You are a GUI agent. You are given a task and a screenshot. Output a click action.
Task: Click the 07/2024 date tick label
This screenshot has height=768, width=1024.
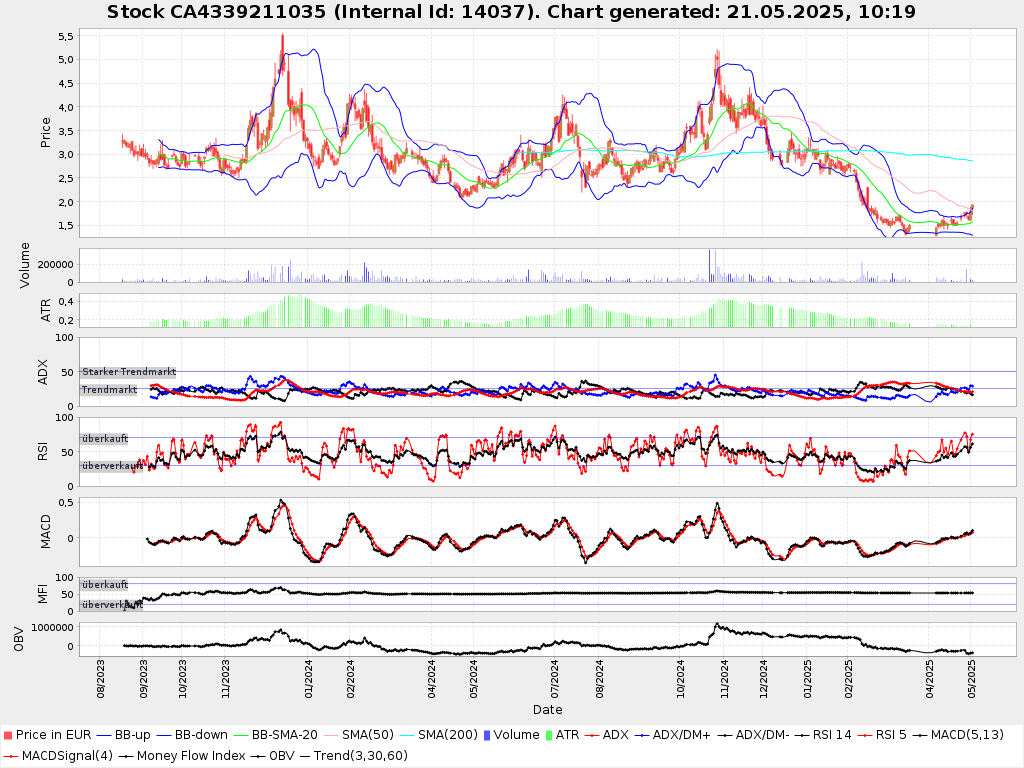[x=554, y=679]
